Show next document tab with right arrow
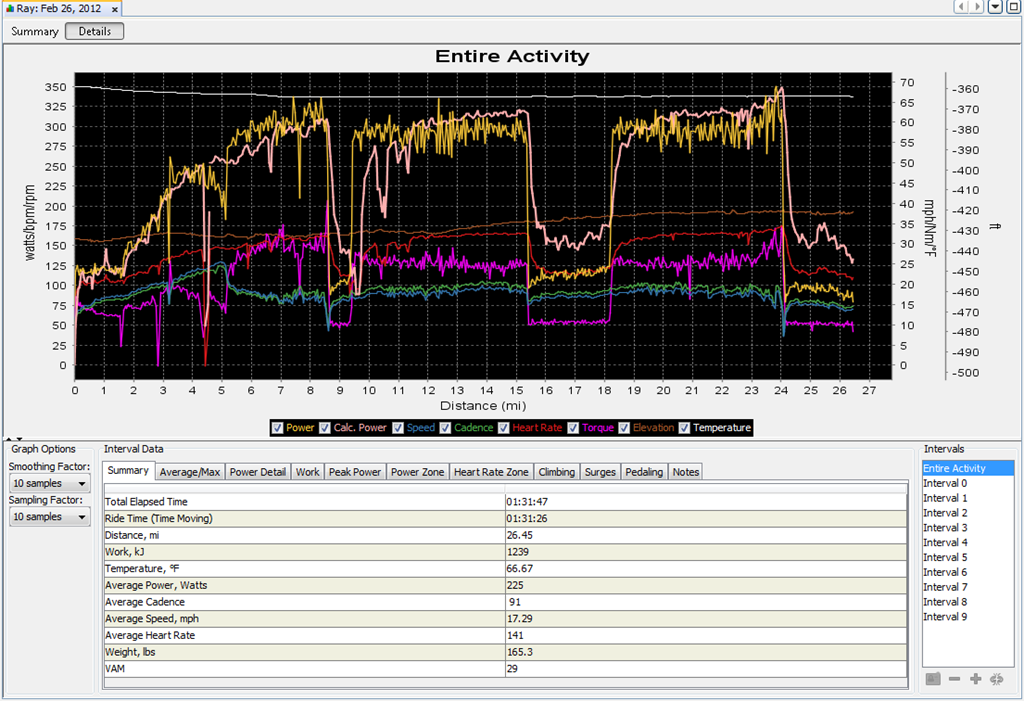Screen dimensions: 1024x701 coord(976,7)
